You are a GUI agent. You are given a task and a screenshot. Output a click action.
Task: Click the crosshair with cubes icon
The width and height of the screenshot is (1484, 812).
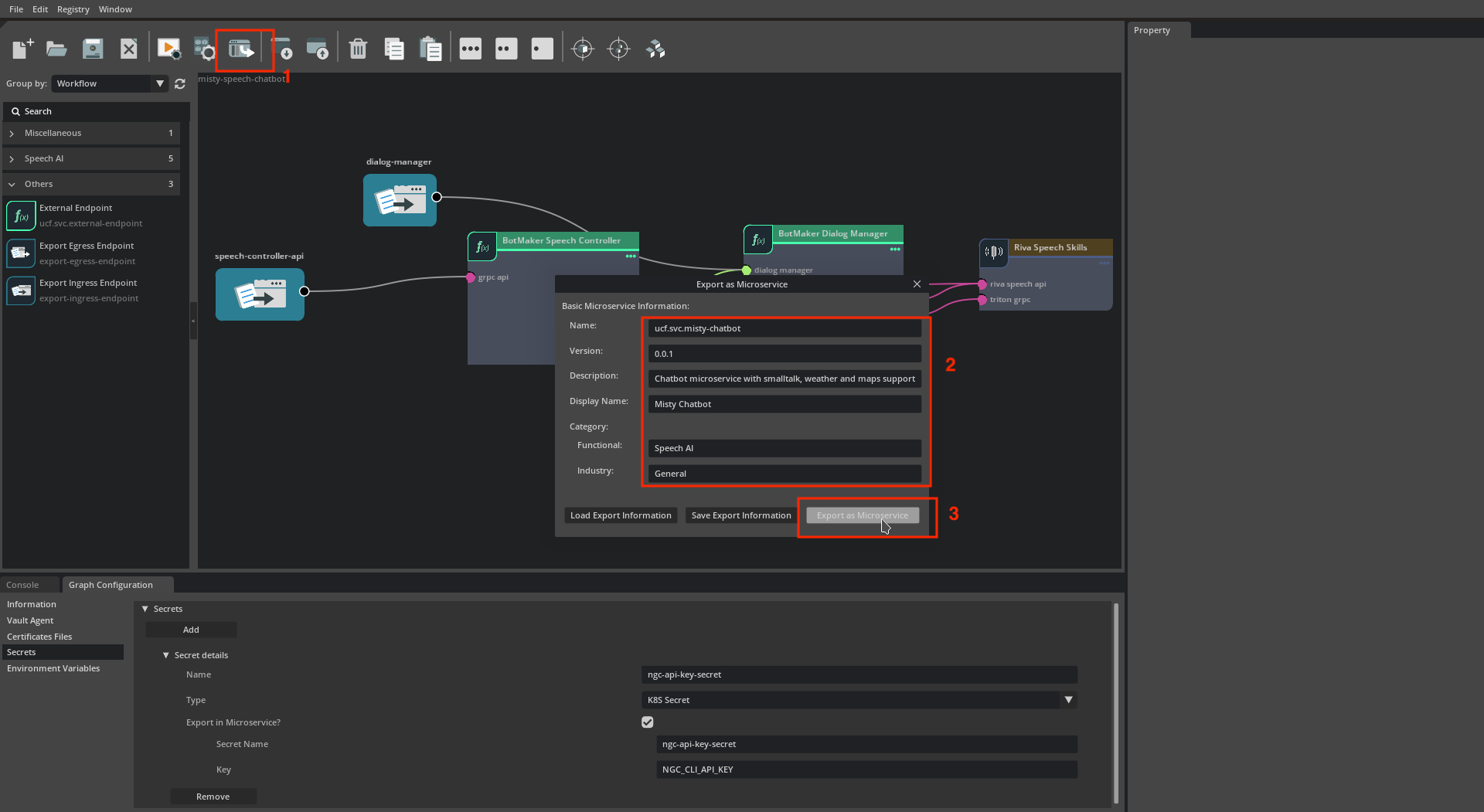click(619, 49)
